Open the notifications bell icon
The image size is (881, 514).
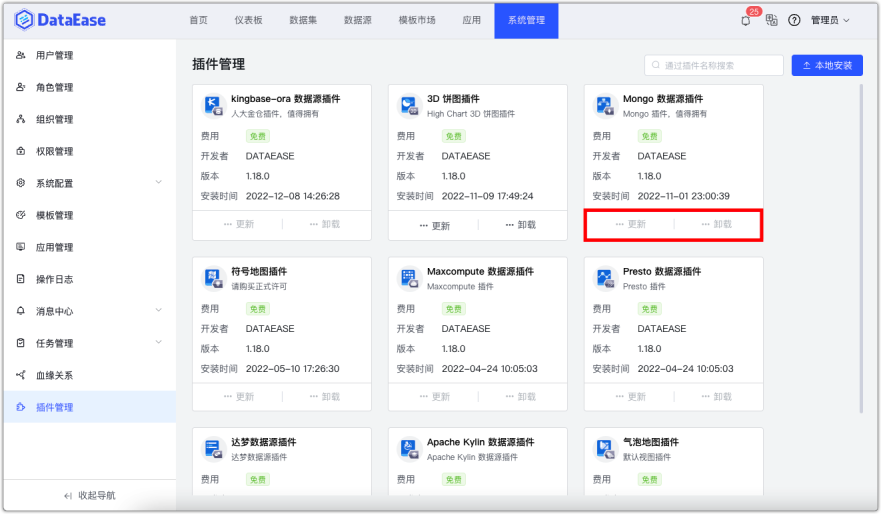pos(746,21)
